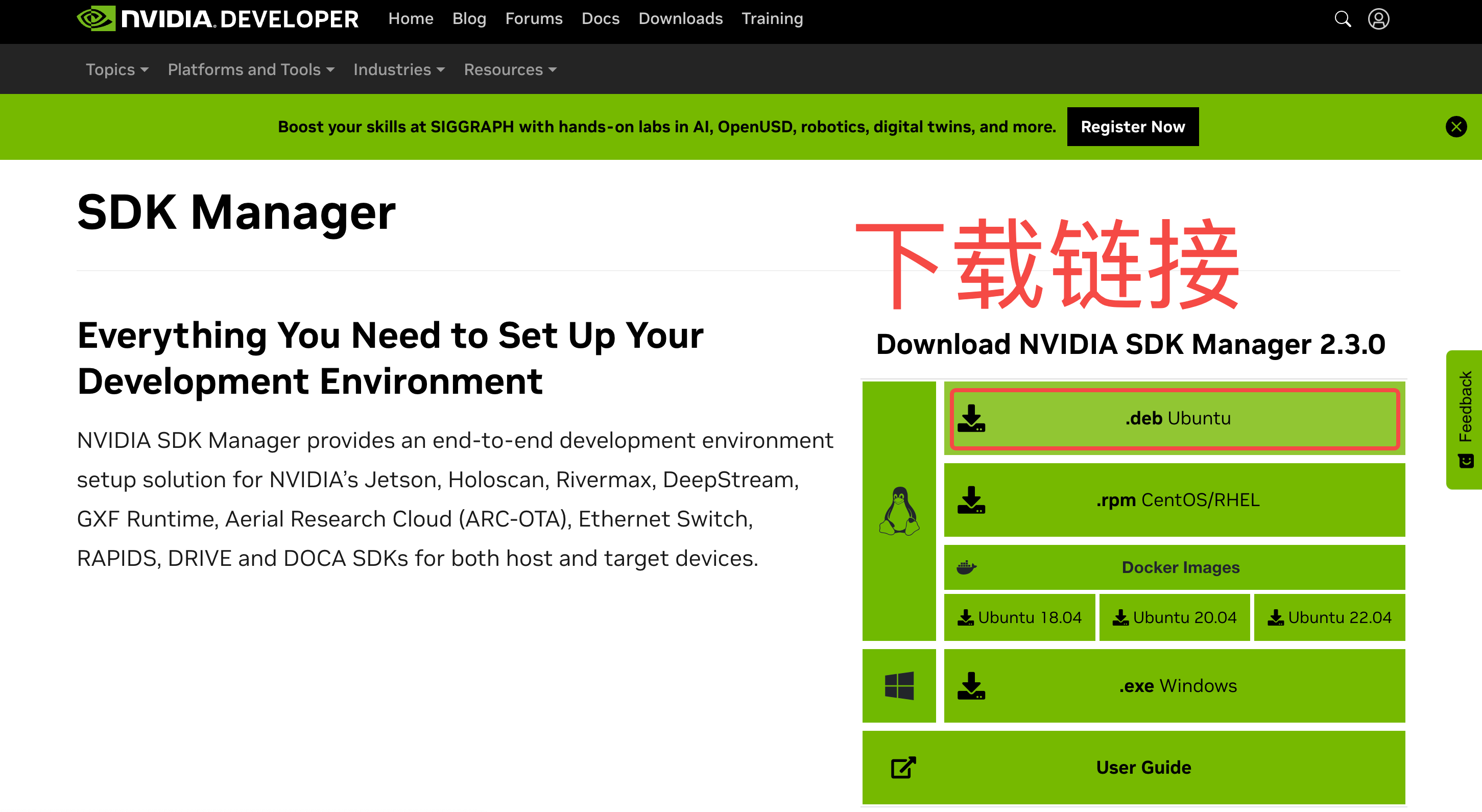Image resolution: width=1482 pixels, height=812 pixels.
Task: Expand the Topics dropdown
Action: point(117,69)
